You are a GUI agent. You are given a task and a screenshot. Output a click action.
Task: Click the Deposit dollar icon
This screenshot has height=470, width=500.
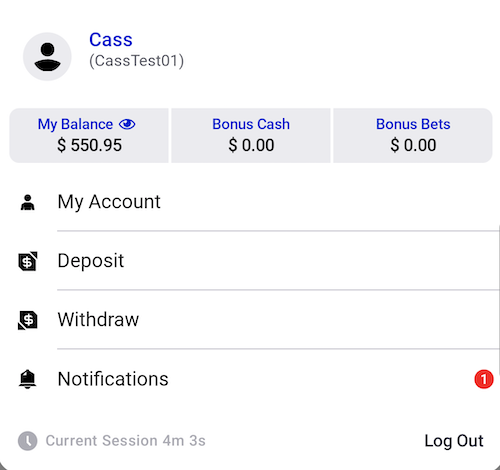(28, 261)
